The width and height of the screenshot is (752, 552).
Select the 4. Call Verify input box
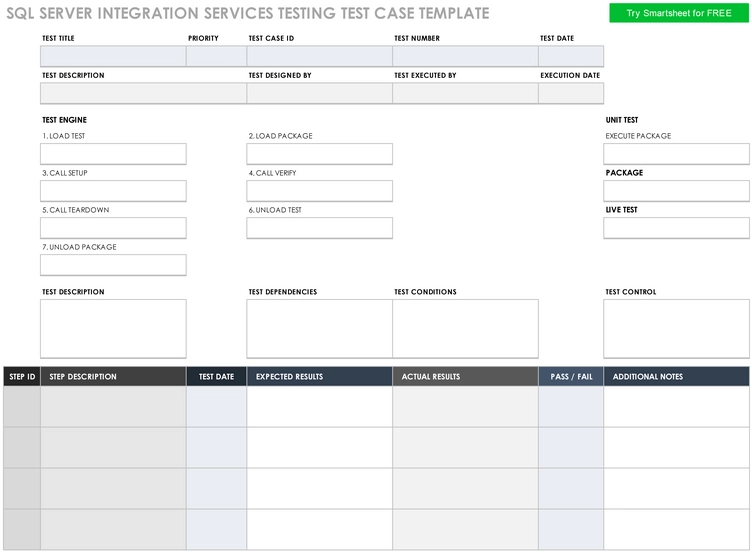point(319,191)
